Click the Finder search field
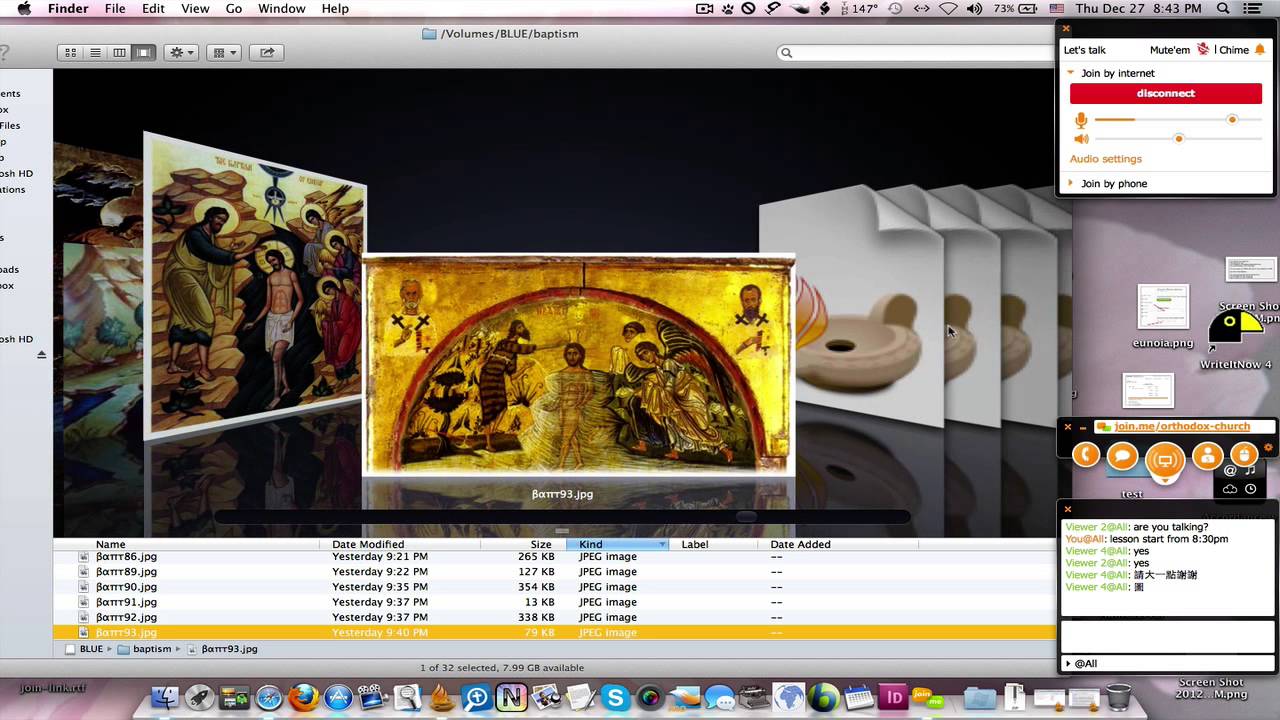This screenshot has width=1280, height=720. point(915,53)
